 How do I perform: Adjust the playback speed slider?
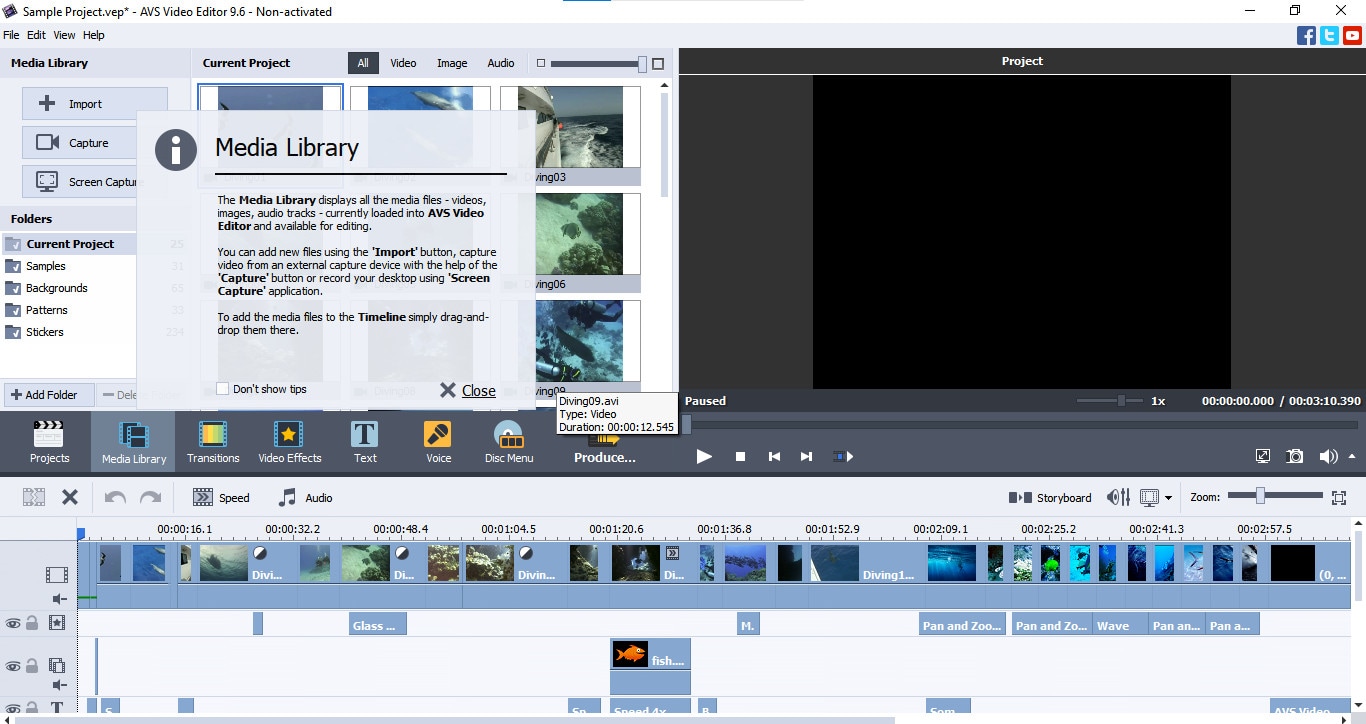tap(1109, 400)
